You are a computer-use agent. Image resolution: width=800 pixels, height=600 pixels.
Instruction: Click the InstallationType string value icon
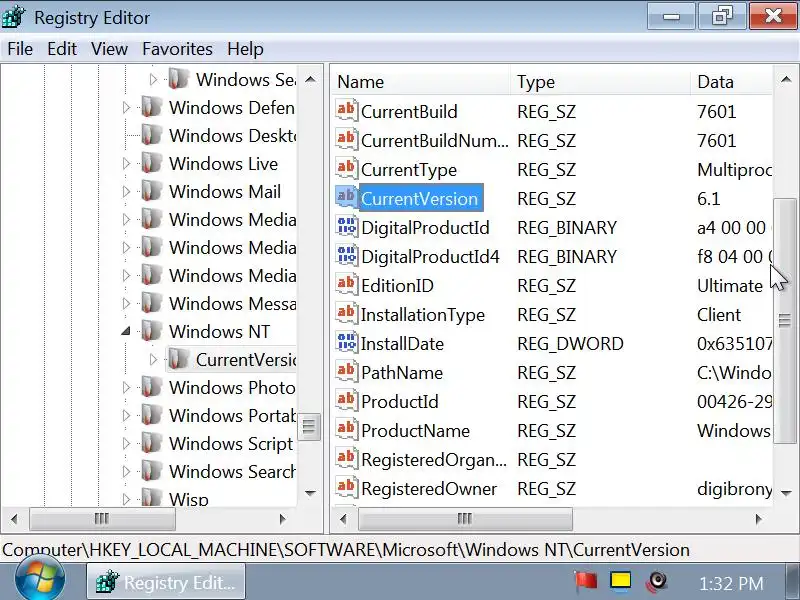click(x=346, y=314)
